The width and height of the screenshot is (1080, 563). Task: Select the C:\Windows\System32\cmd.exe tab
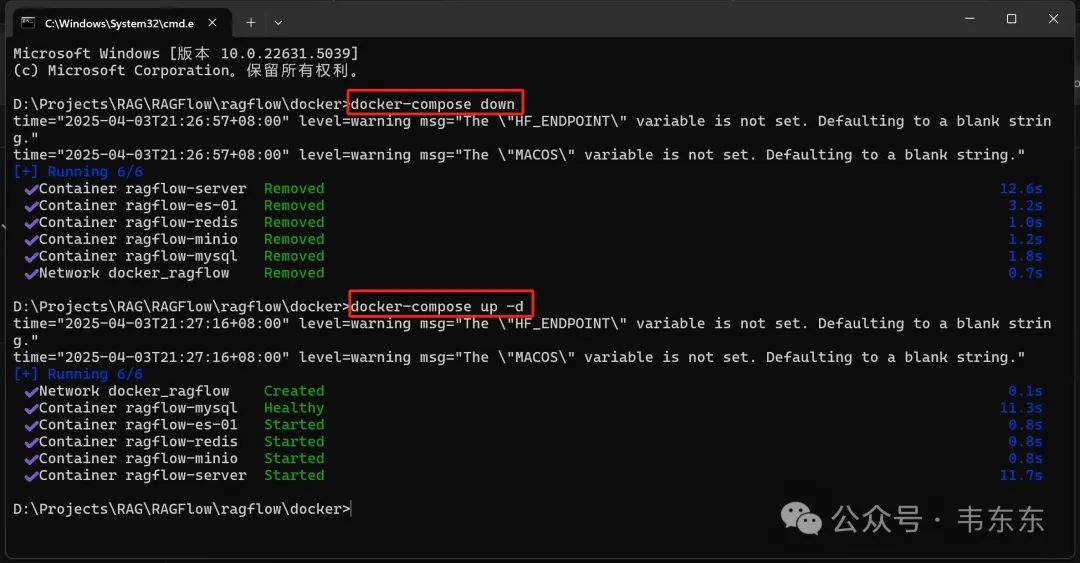click(x=120, y=23)
